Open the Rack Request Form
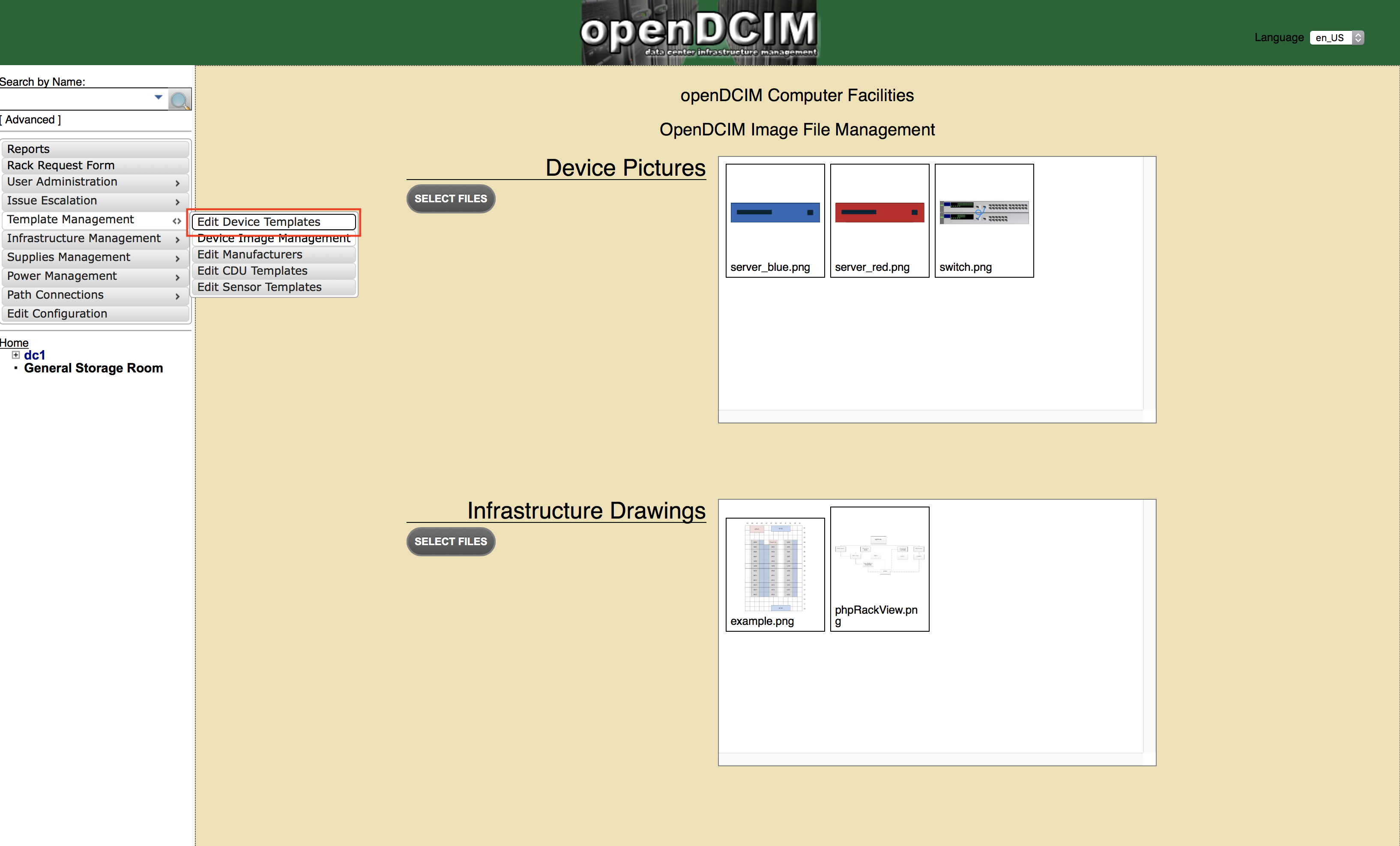This screenshot has height=846, width=1400. click(96, 165)
